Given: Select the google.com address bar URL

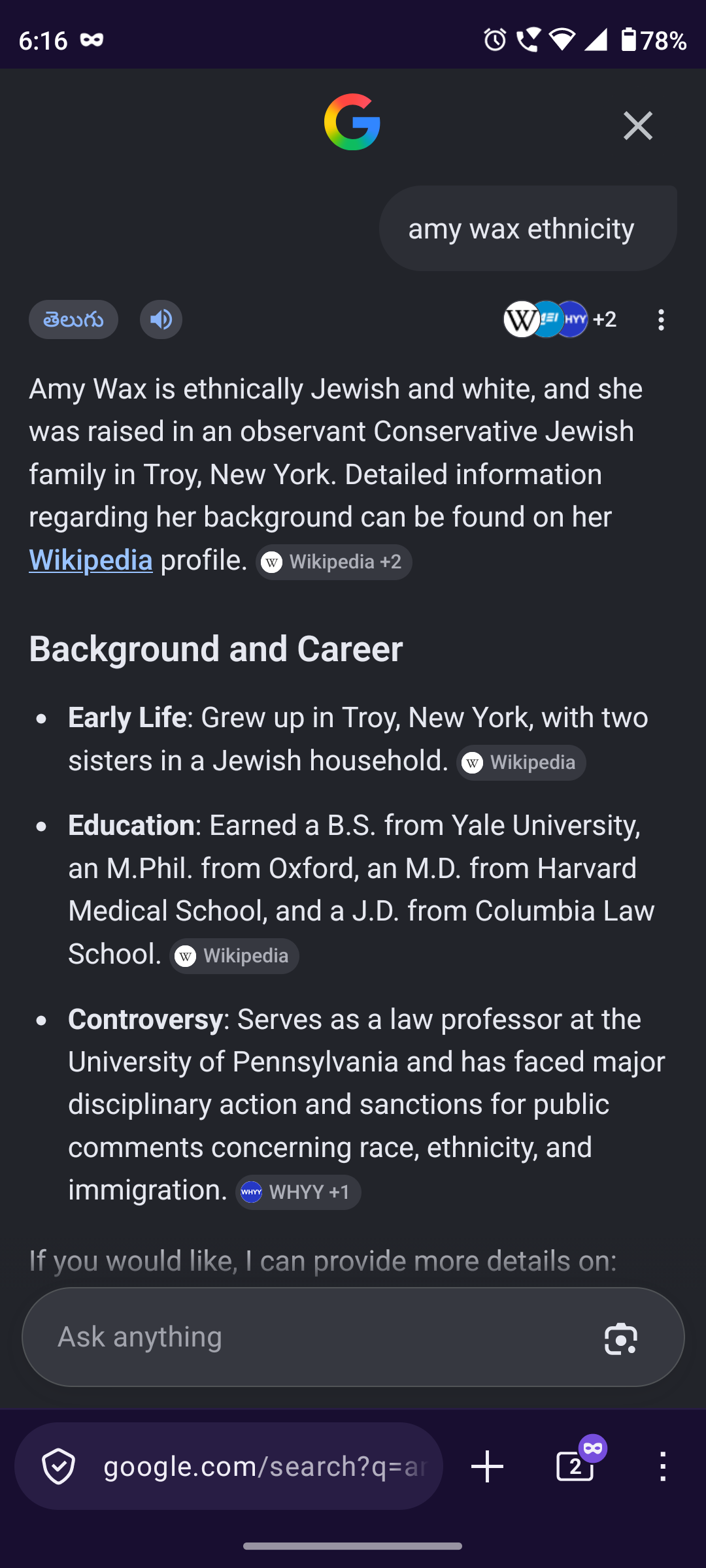Looking at the screenshot, I should pyautogui.click(x=264, y=1467).
